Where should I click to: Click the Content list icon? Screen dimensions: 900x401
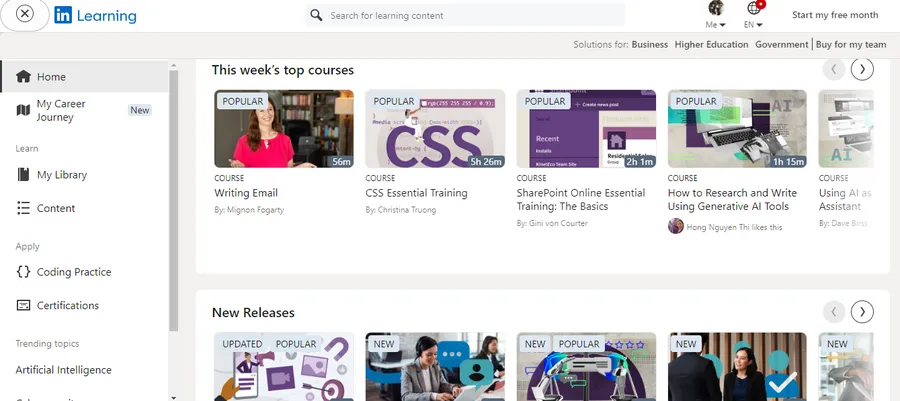[23, 208]
